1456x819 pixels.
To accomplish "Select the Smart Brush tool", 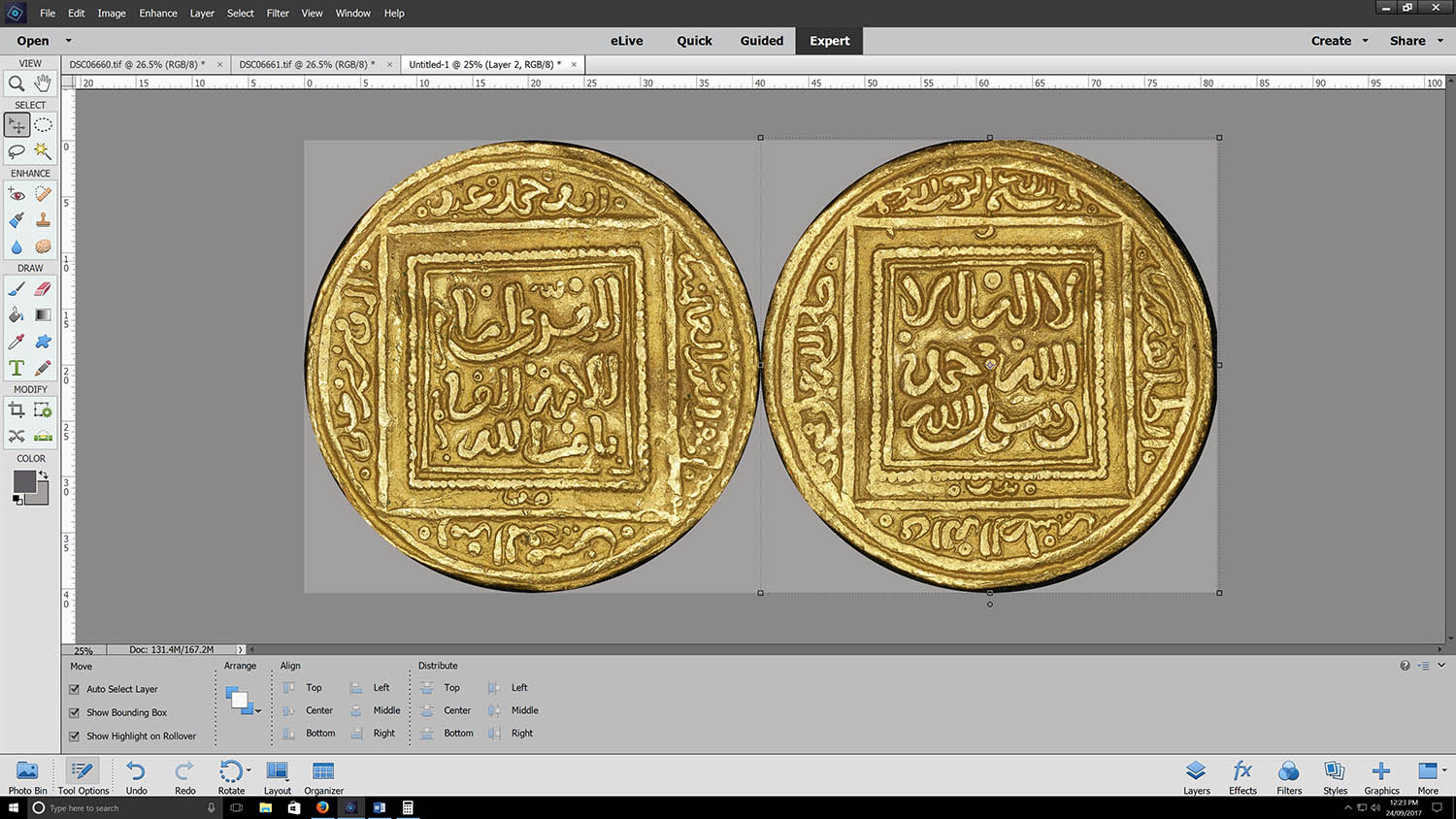I will click(x=17, y=220).
